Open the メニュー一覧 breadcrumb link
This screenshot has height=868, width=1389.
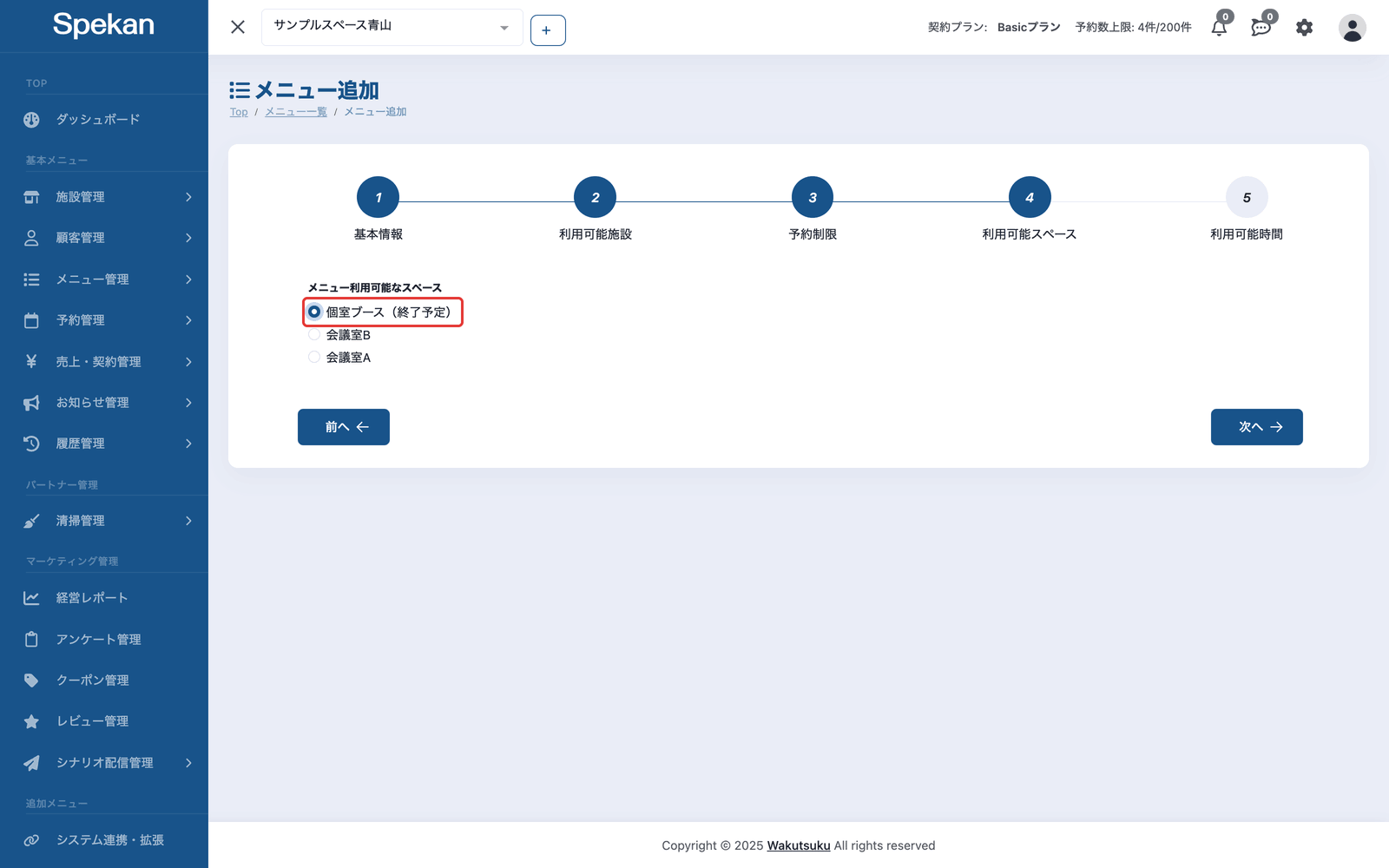(296, 112)
